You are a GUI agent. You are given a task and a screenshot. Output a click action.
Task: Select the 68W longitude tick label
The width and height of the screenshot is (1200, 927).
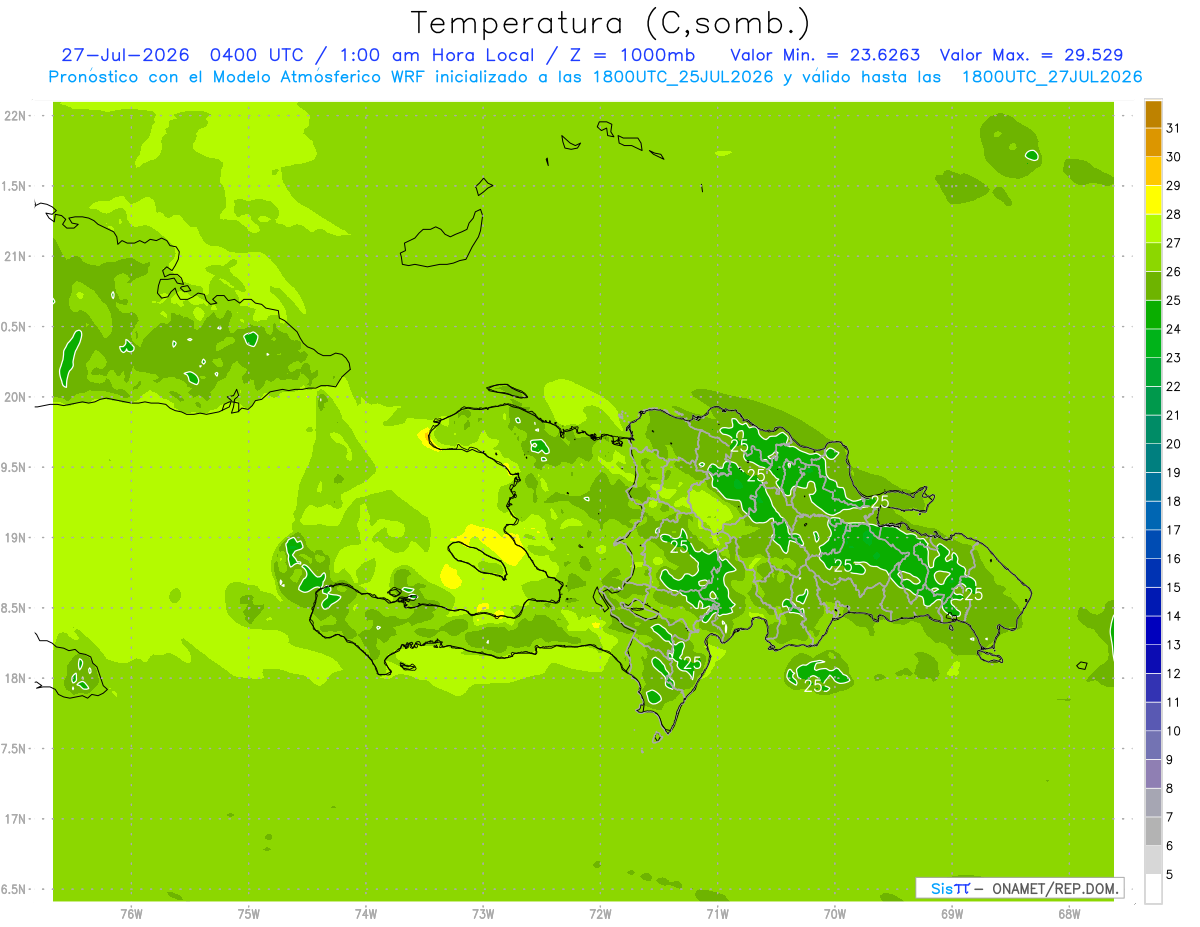(x=1069, y=914)
